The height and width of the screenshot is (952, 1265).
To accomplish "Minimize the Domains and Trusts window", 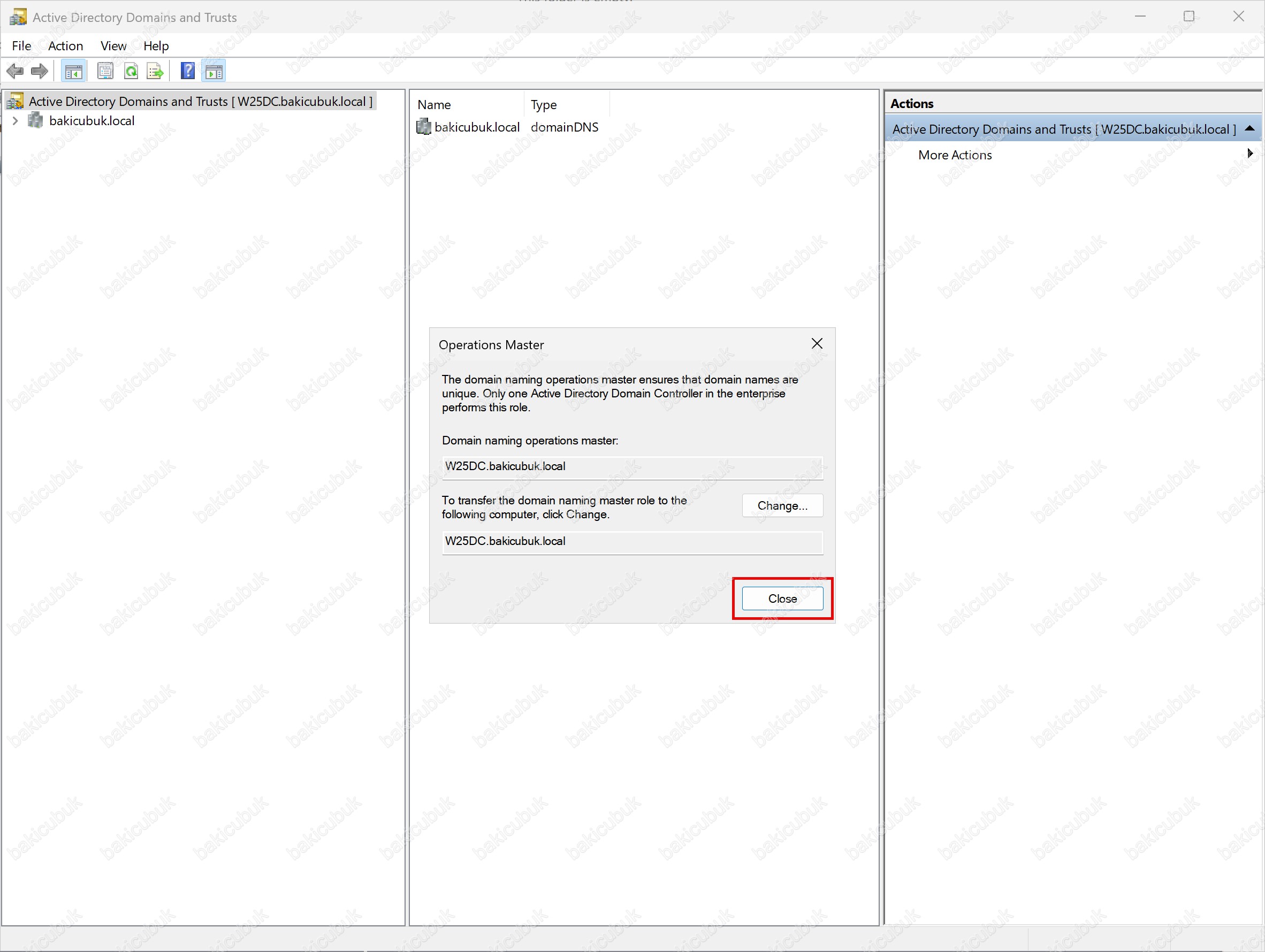I will click(x=1140, y=16).
